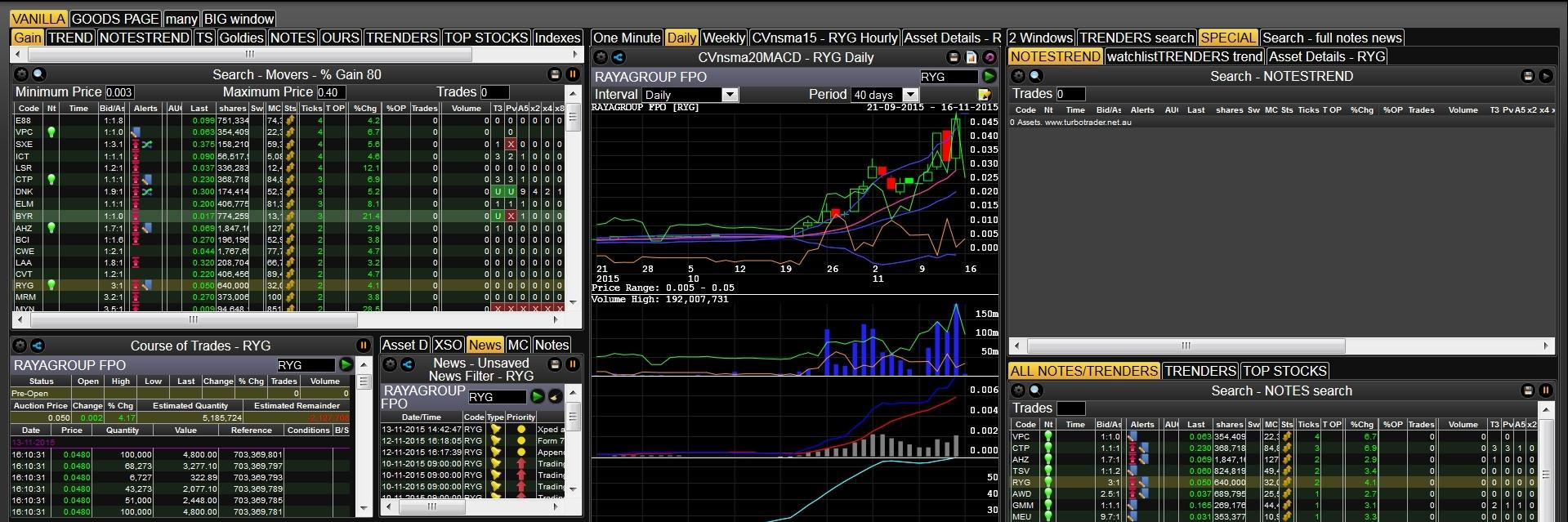This screenshot has height=522, width=1568.
Task: Click document icon in chart header
Action: [x=972, y=57]
